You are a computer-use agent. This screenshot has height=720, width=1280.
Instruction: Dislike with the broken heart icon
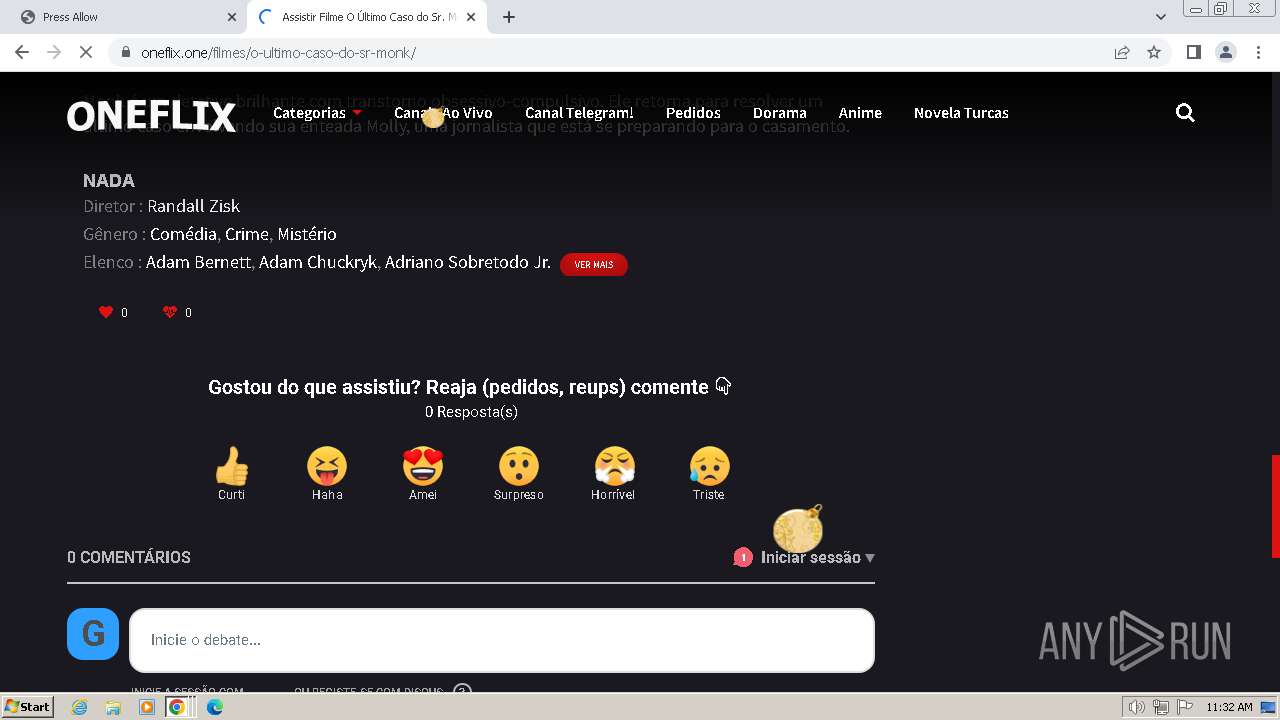pos(170,312)
